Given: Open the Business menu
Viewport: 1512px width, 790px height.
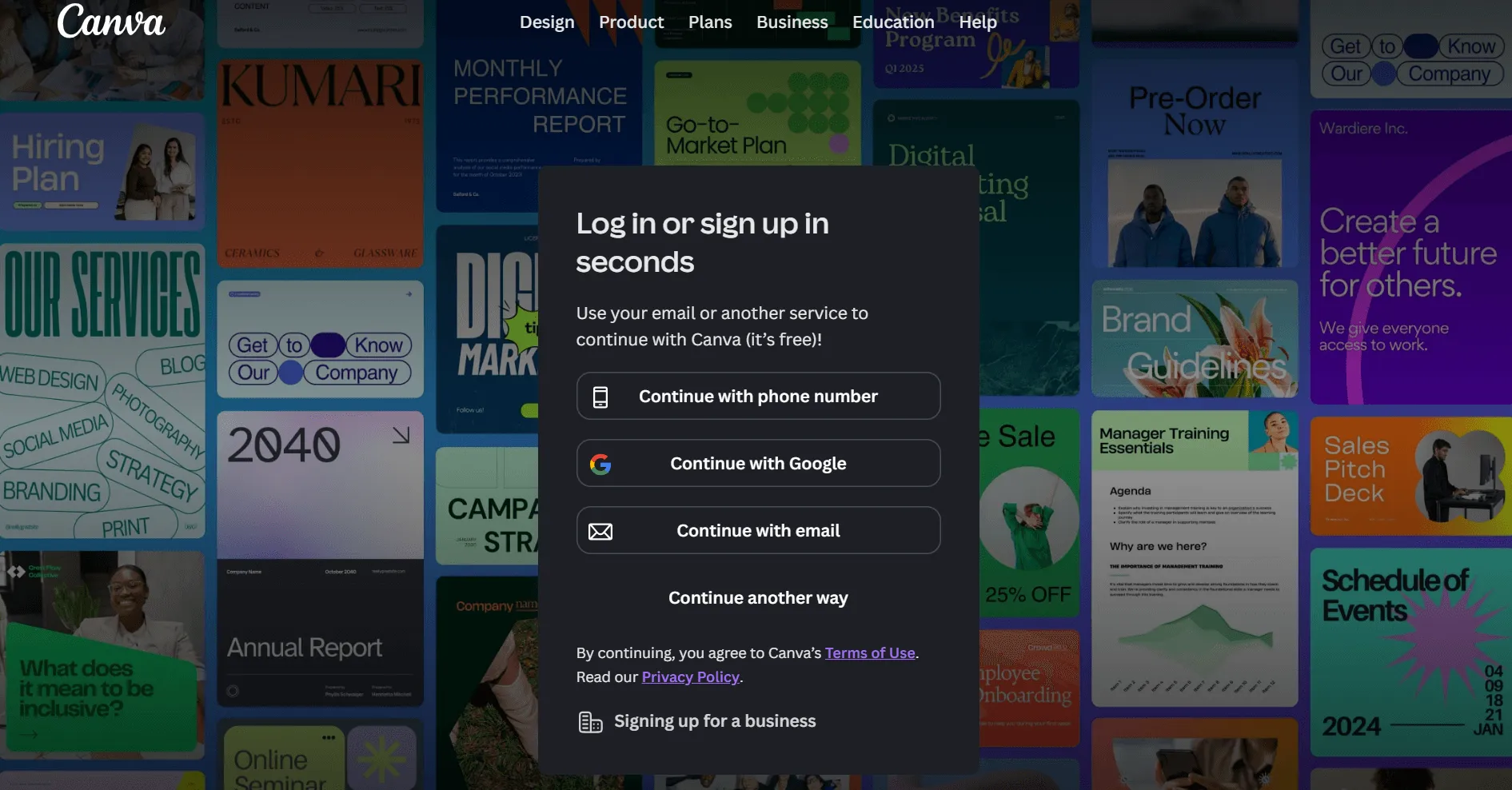Looking at the screenshot, I should (x=792, y=22).
